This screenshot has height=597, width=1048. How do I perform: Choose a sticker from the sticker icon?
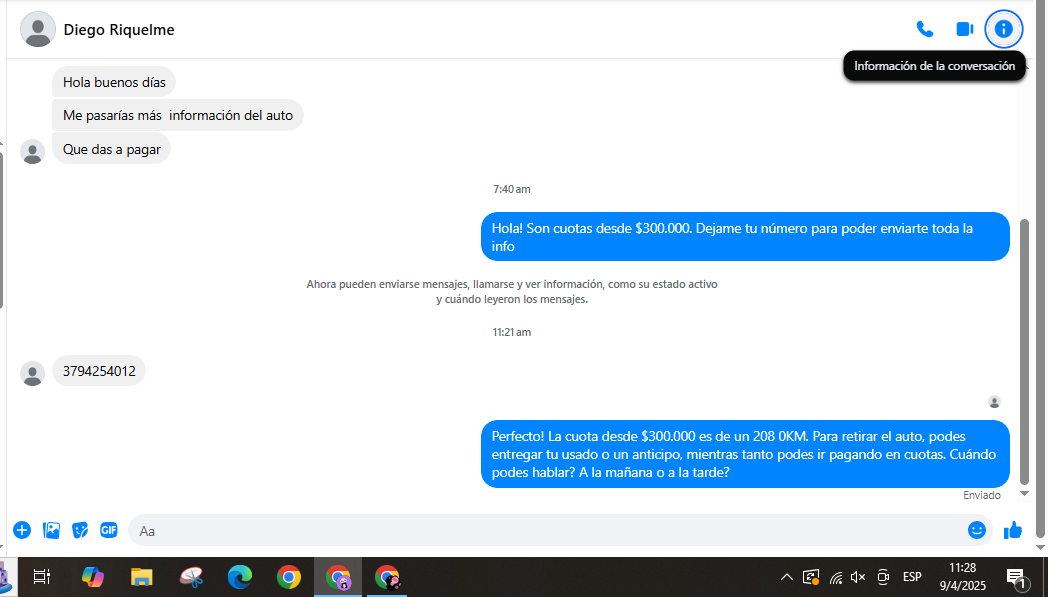coord(80,530)
